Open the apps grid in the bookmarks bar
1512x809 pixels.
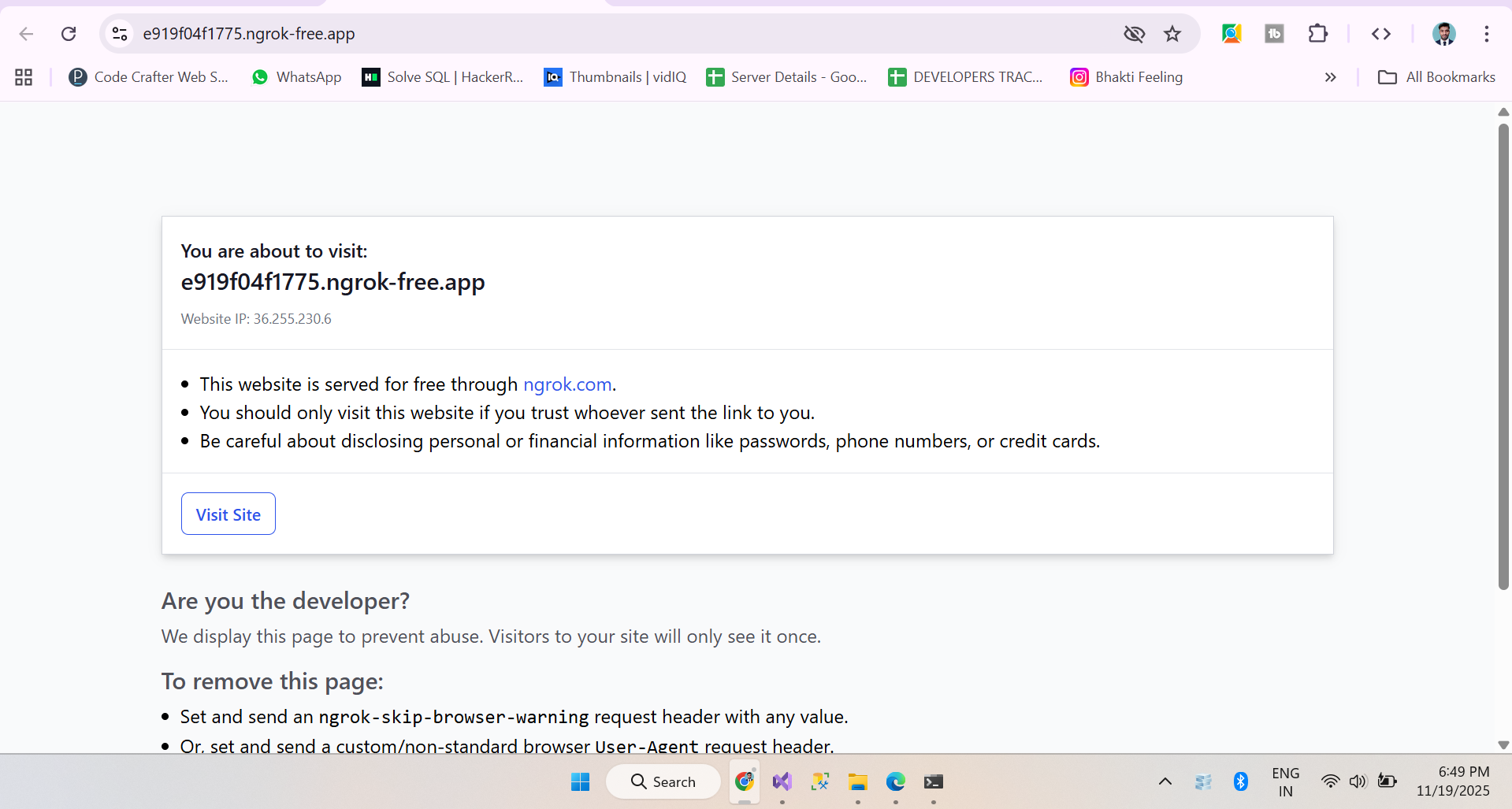(24, 77)
